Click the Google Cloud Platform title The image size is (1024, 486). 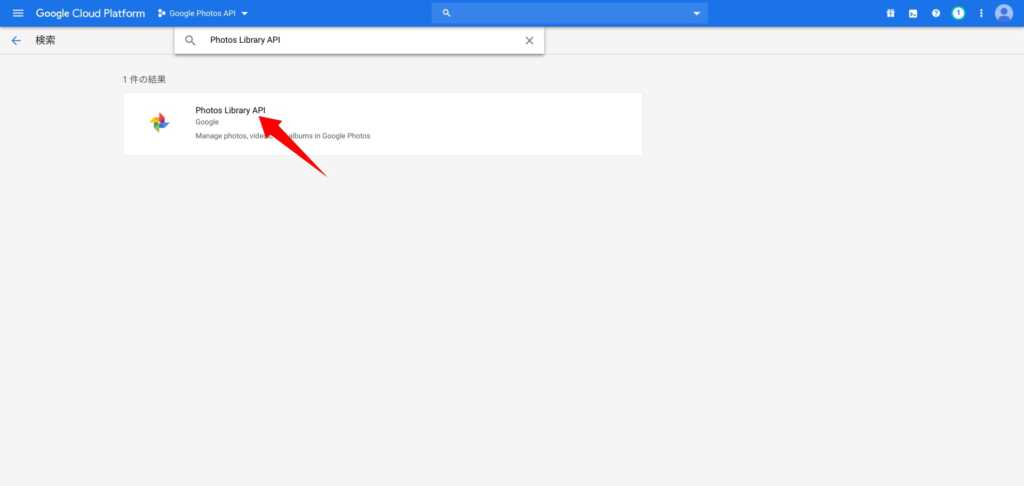(90, 13)
